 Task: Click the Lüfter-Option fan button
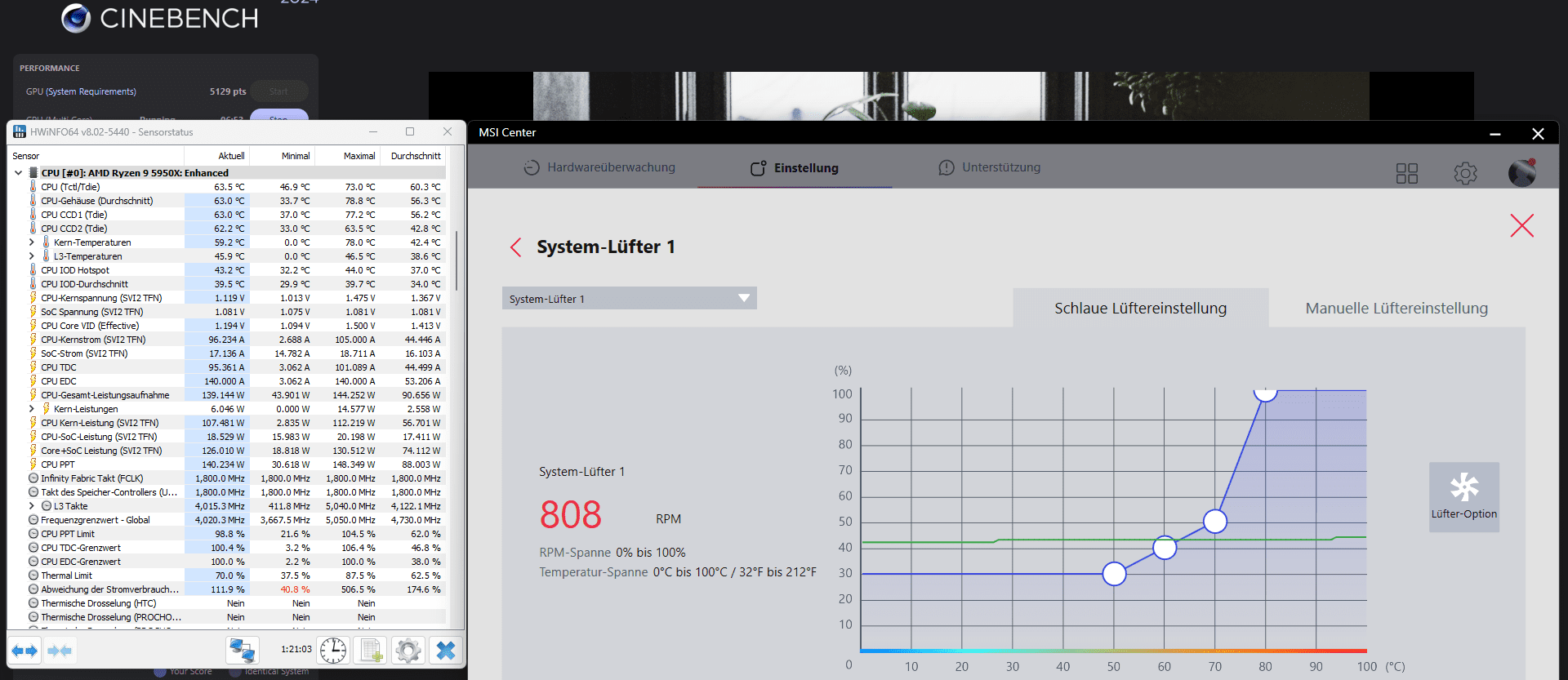tap(1464, 496)
